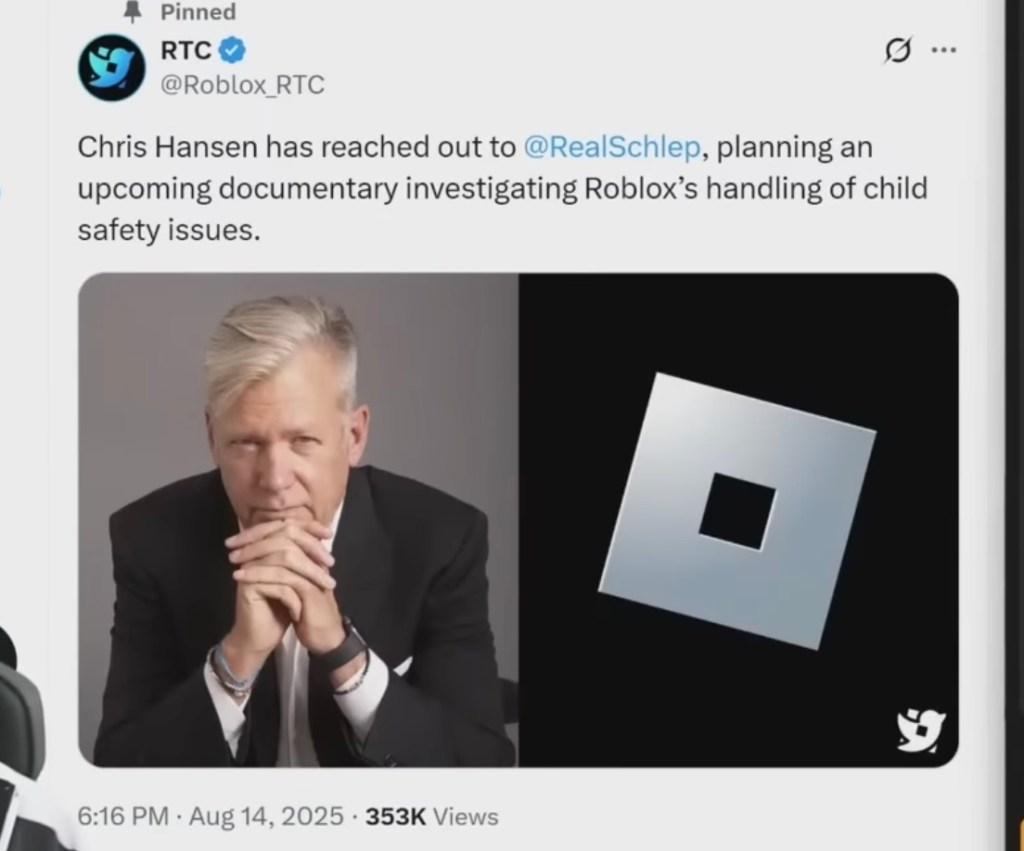
Task: Click the 6:16 PM timestamp
Action: pos(123,816)
